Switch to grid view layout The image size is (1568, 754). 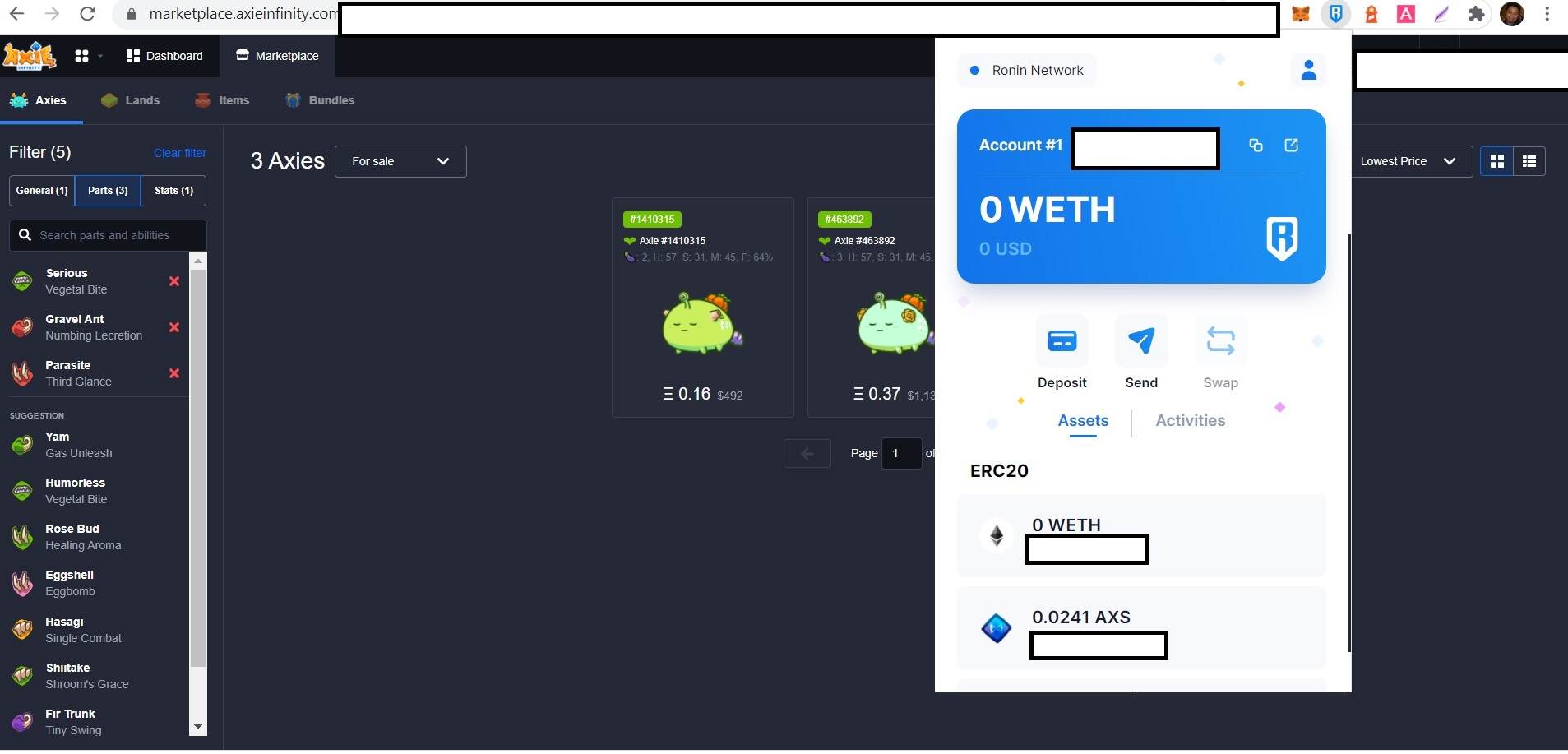pyautogui.click(x=1496, y=161)
